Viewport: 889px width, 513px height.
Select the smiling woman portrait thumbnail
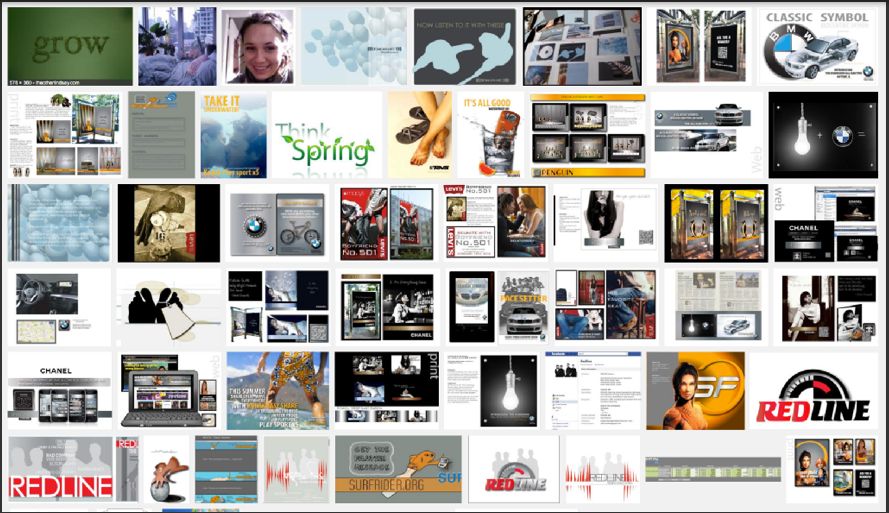point(257,46)
